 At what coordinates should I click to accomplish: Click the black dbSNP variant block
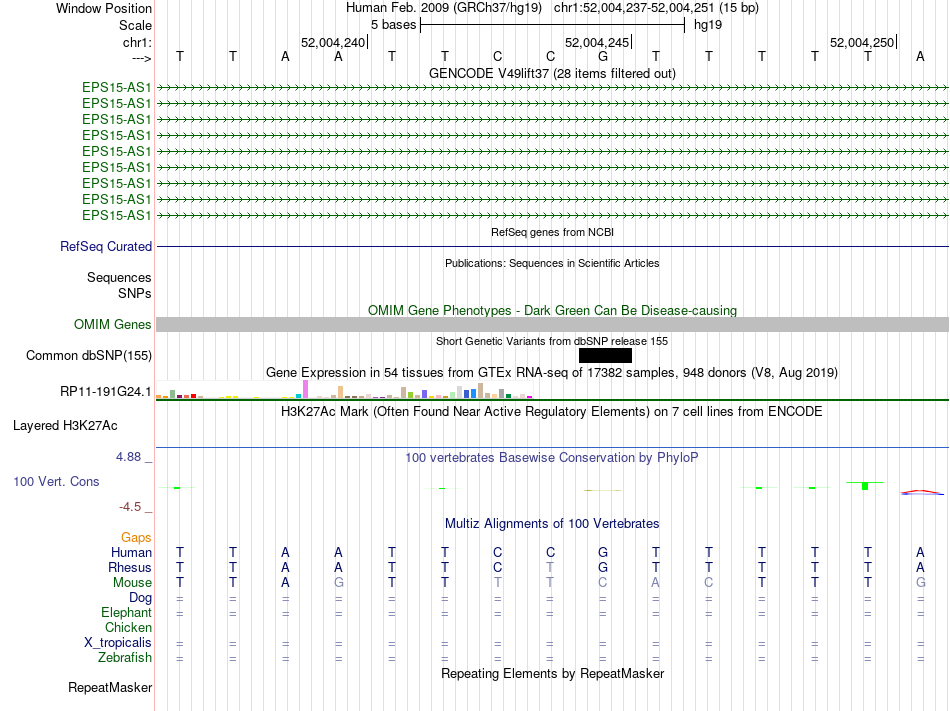pos(605,356)
